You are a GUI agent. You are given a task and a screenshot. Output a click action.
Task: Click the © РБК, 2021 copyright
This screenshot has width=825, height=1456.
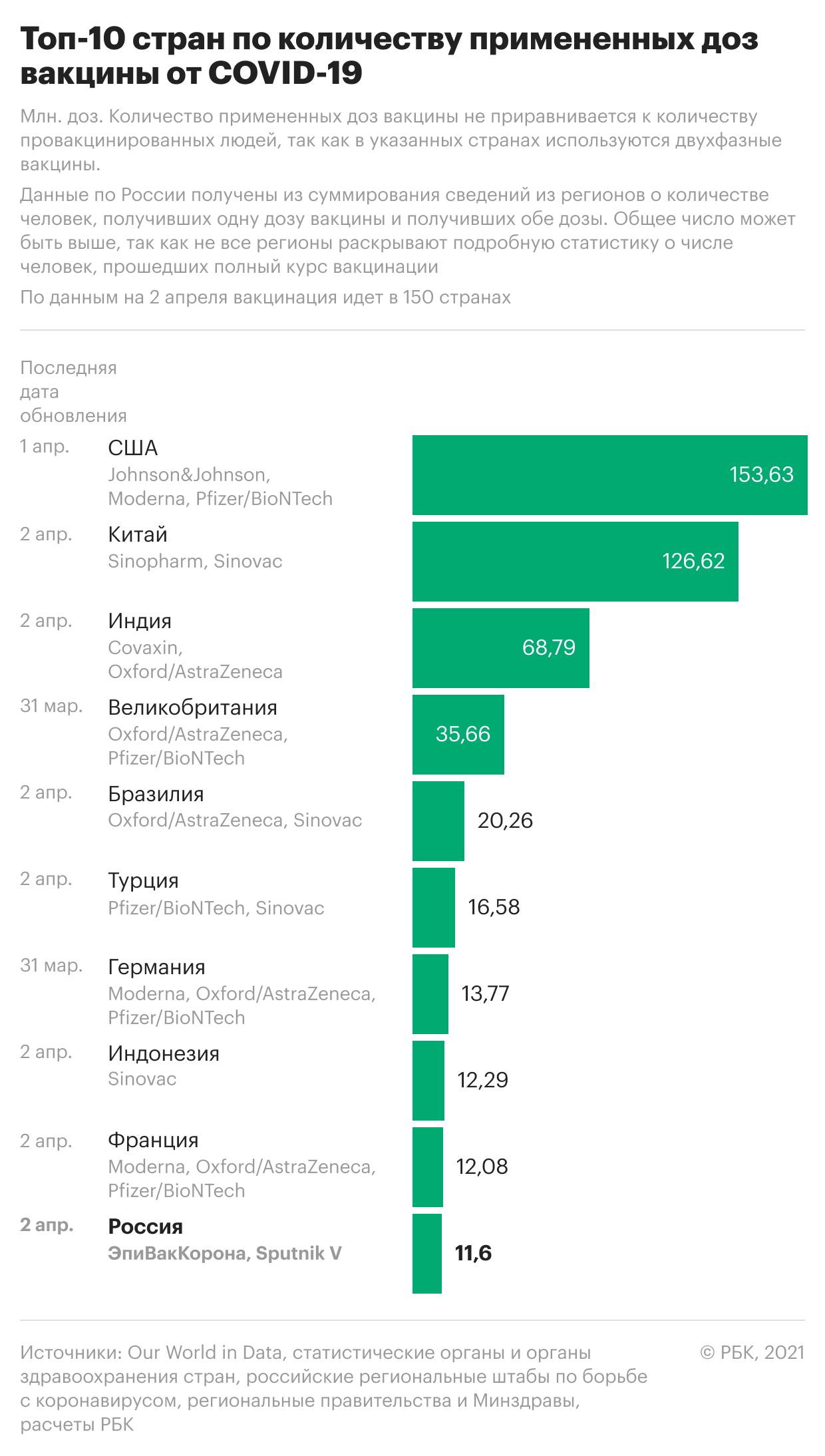(x=752, y=1353)
